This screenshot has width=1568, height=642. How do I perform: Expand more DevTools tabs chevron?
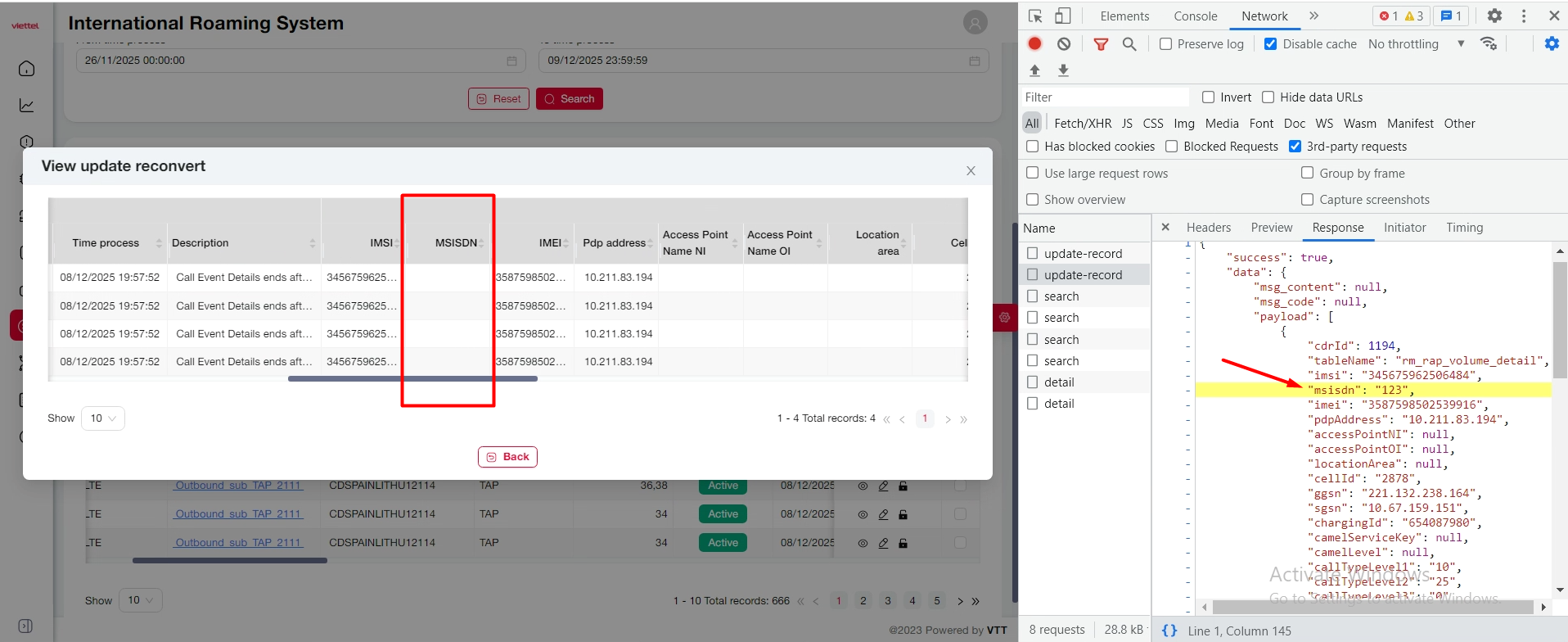(1313, 16)
